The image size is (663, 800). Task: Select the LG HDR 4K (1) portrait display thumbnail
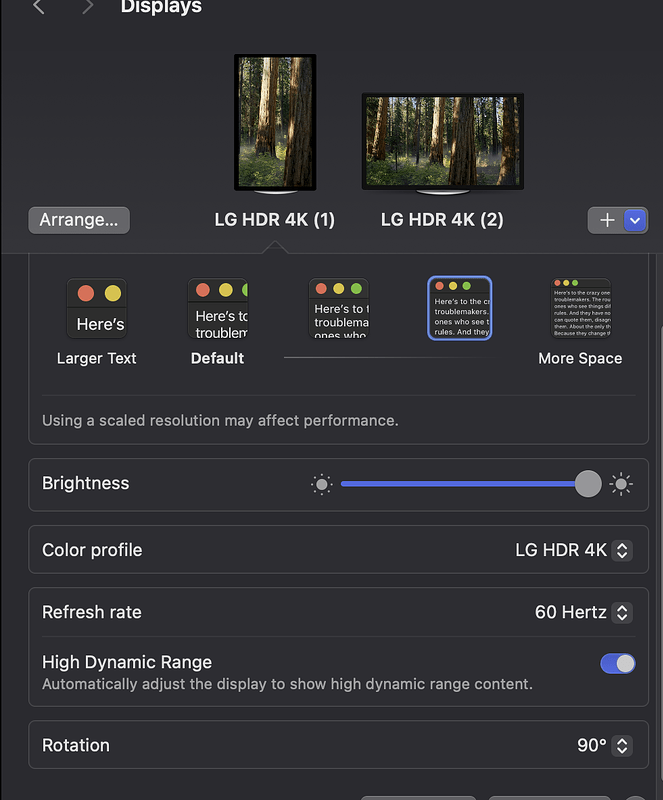point(275,123)
